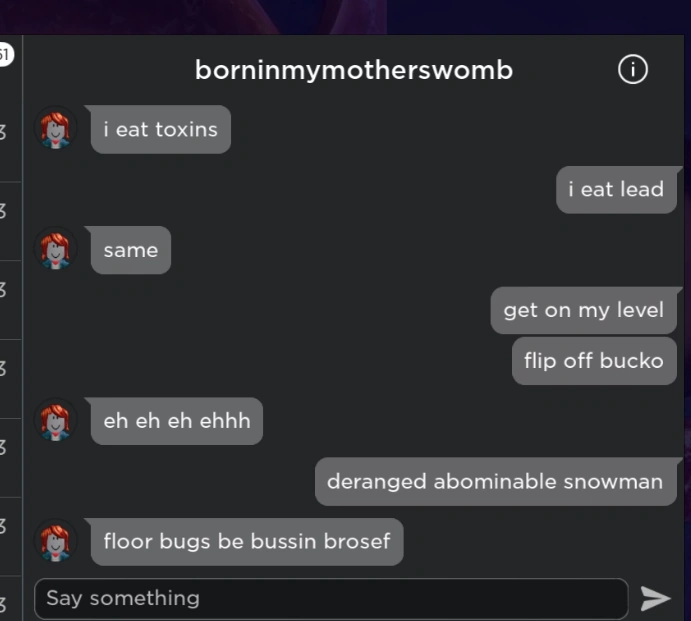Click avatar beside "floor bugs be bussin brosef"
This screenshot has height=621, width=691.
click(56, 541)
